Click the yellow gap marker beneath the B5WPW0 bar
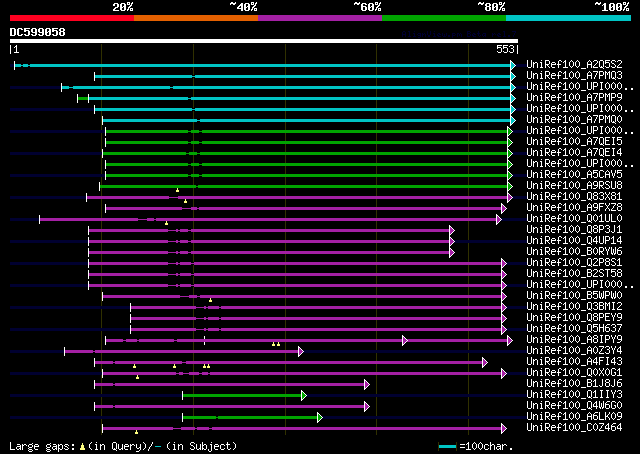Image resolution: width=640 pixels, height=454 pixels. pyautogui.click(x=211, y=300)
